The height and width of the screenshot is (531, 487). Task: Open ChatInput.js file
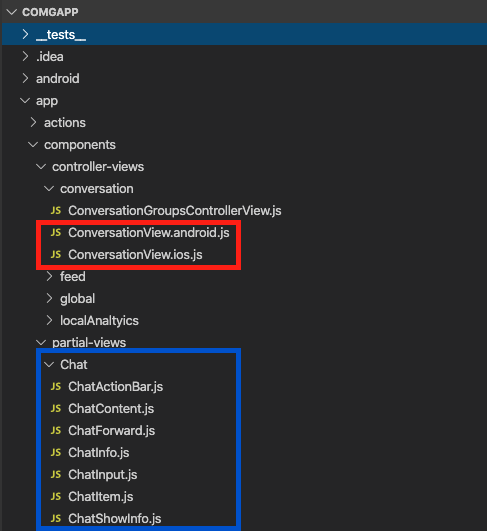coord(102,475)
